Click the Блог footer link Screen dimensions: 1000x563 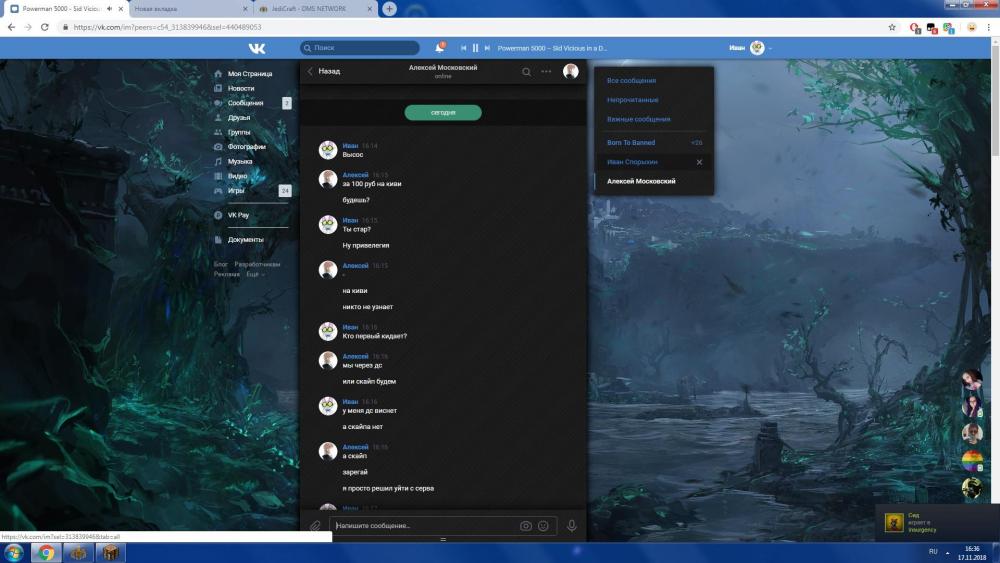pos(221,265)
